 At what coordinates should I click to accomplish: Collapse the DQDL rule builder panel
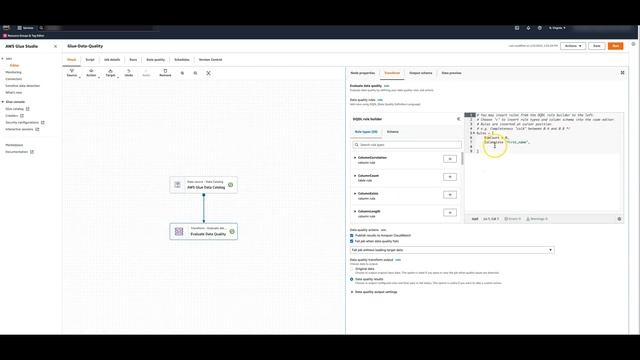458,119
